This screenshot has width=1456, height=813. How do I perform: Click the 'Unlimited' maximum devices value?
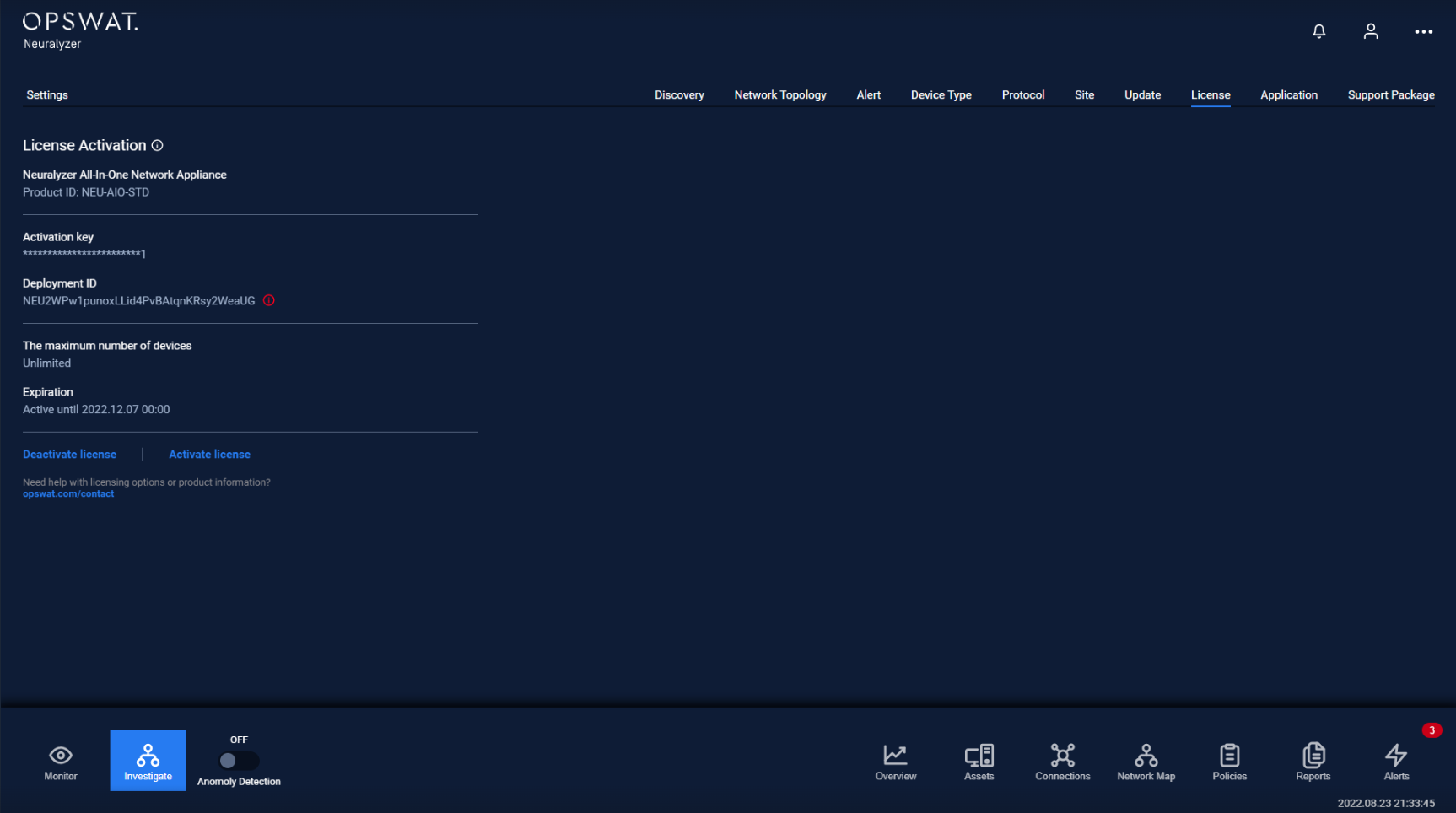pyautogui.click(x=47, y=363)
